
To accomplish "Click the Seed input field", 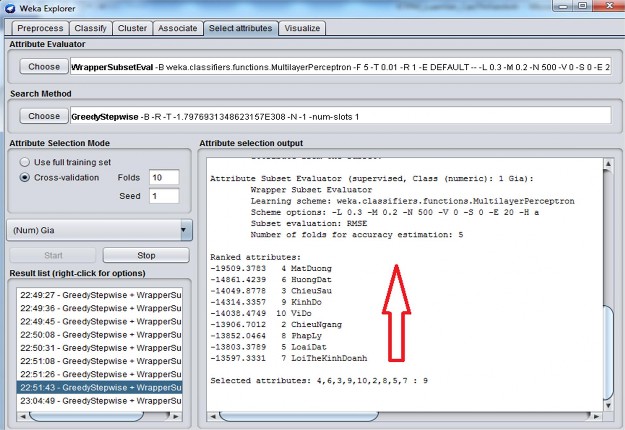I will [163, 196].
